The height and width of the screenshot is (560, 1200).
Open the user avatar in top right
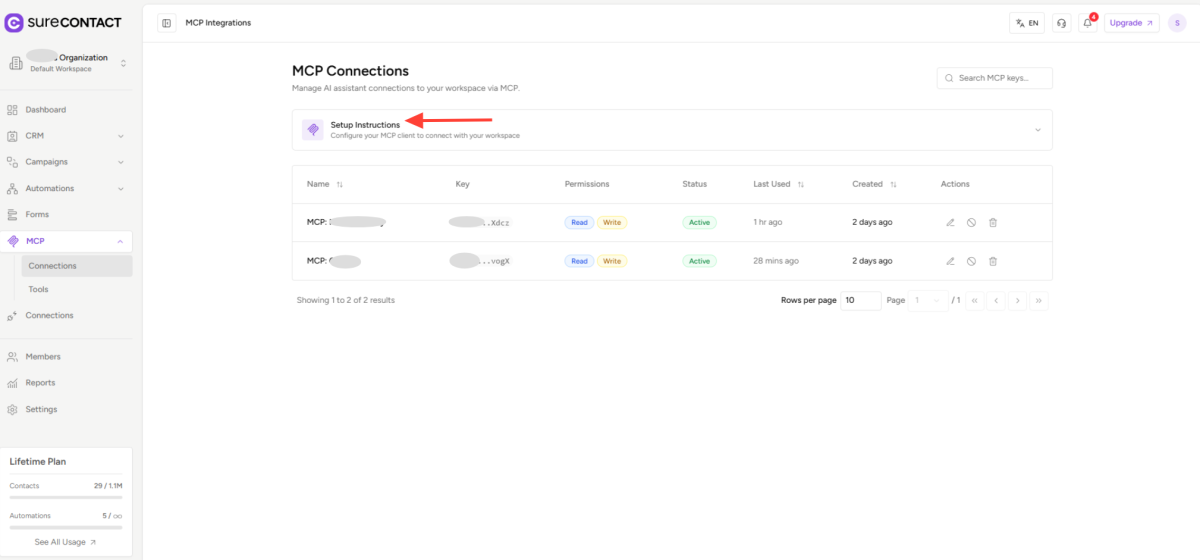pos(1177,23)
